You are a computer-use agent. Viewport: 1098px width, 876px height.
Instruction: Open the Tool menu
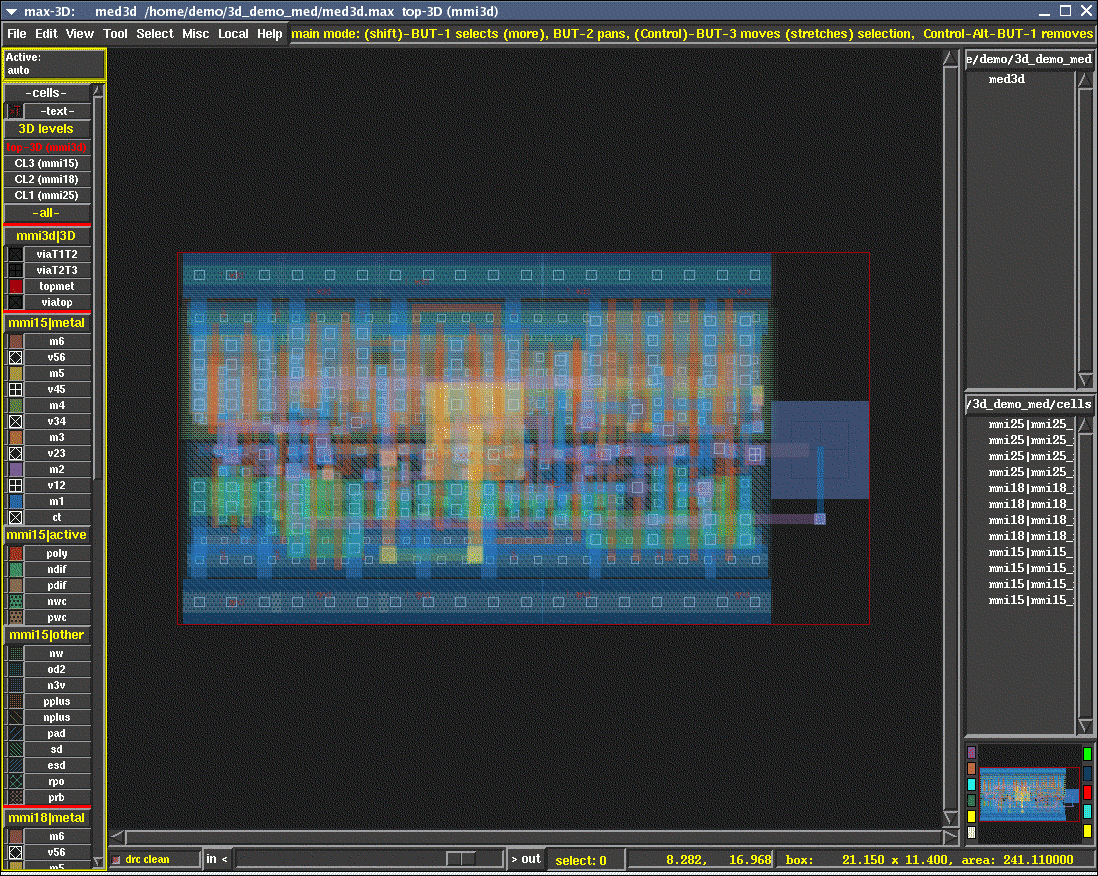point(115,33)
